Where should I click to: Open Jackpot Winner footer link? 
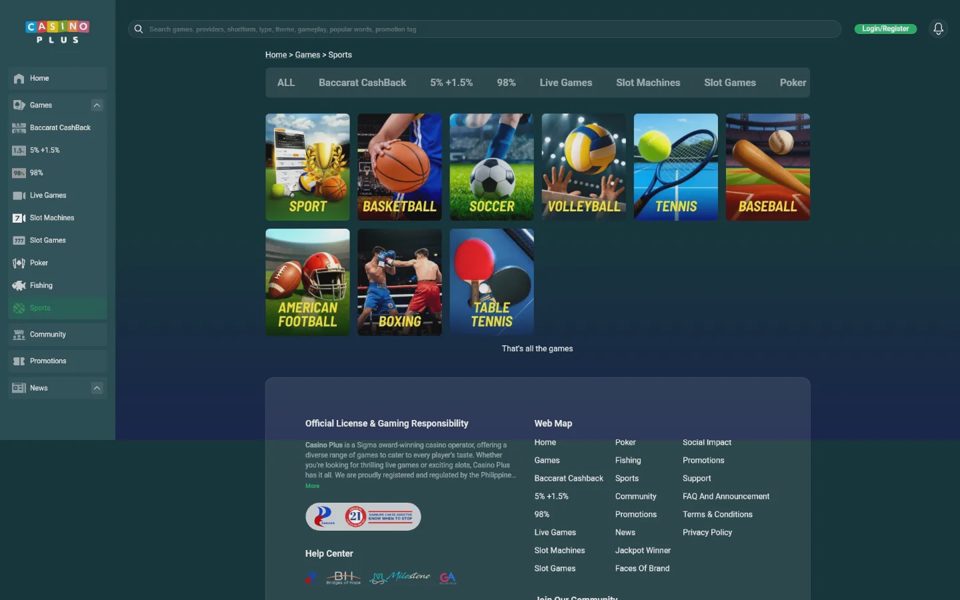coord(643,550)
